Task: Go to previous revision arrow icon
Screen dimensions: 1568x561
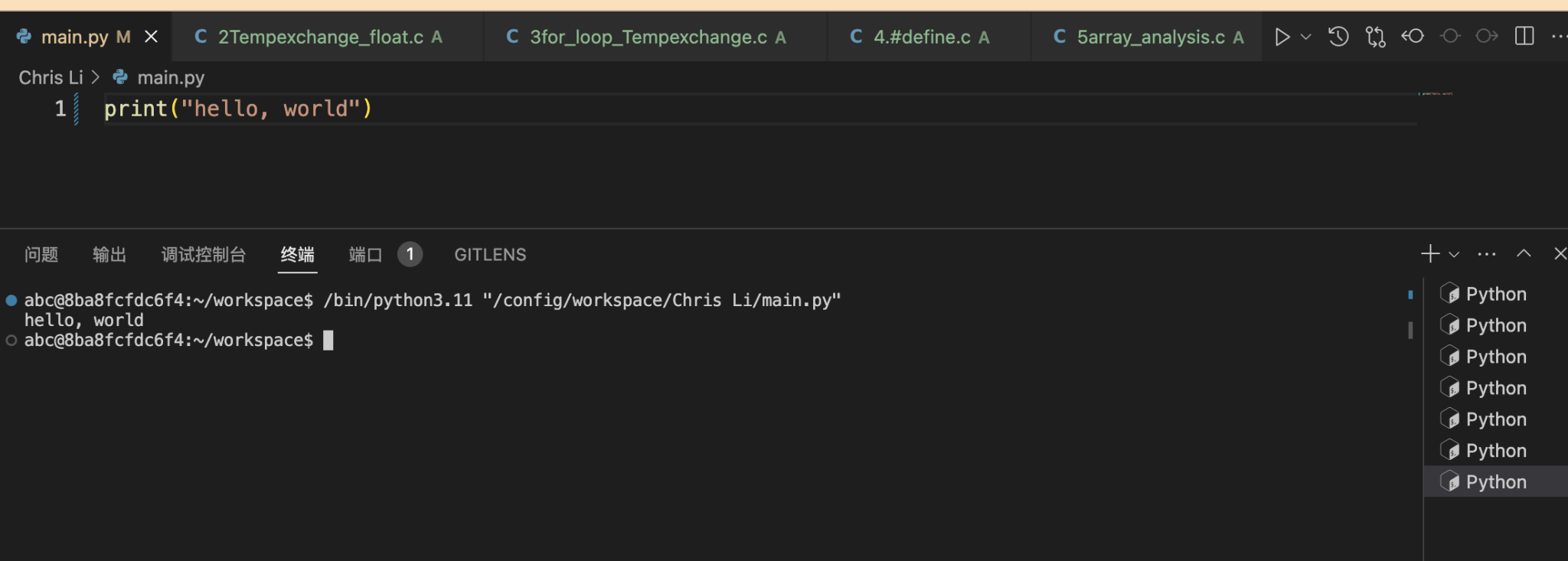Action: [x=1413, y=37]
